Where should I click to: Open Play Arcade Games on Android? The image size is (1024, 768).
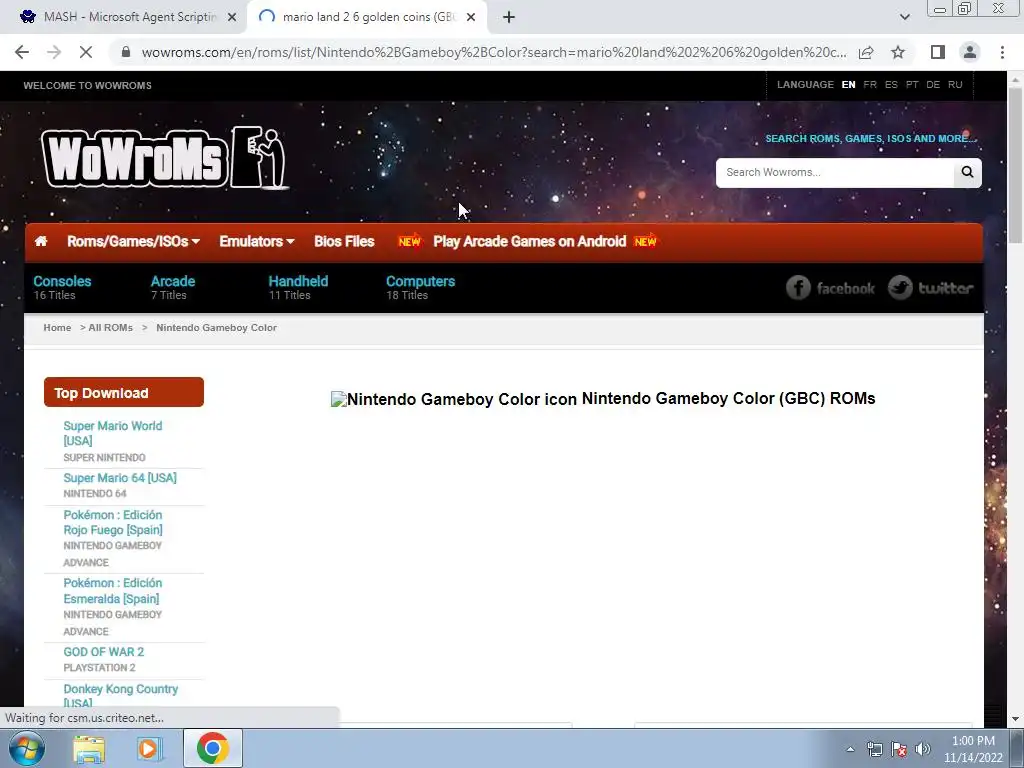530,242
